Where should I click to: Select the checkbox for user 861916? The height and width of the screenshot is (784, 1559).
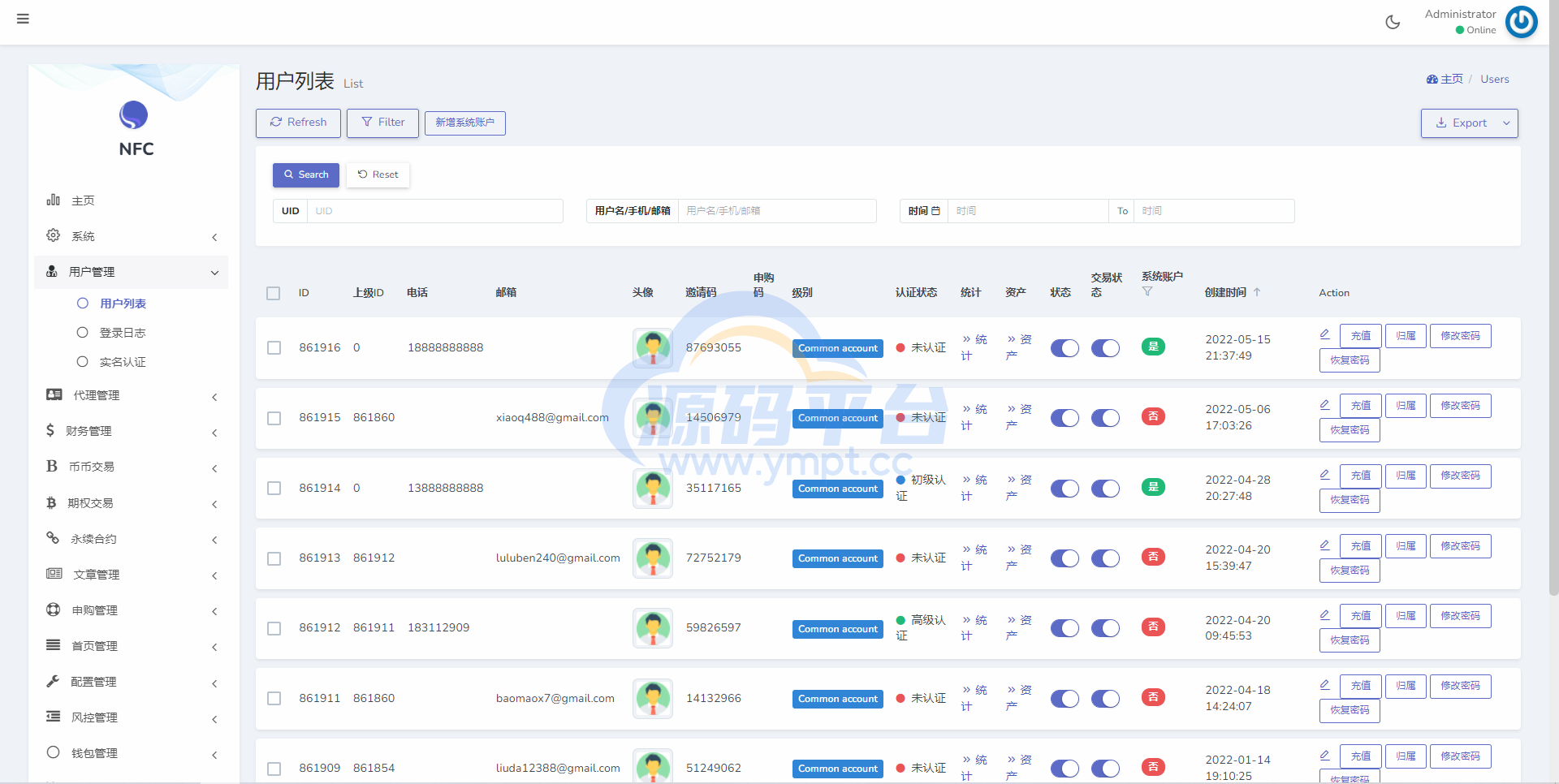(x=274, y=347)
